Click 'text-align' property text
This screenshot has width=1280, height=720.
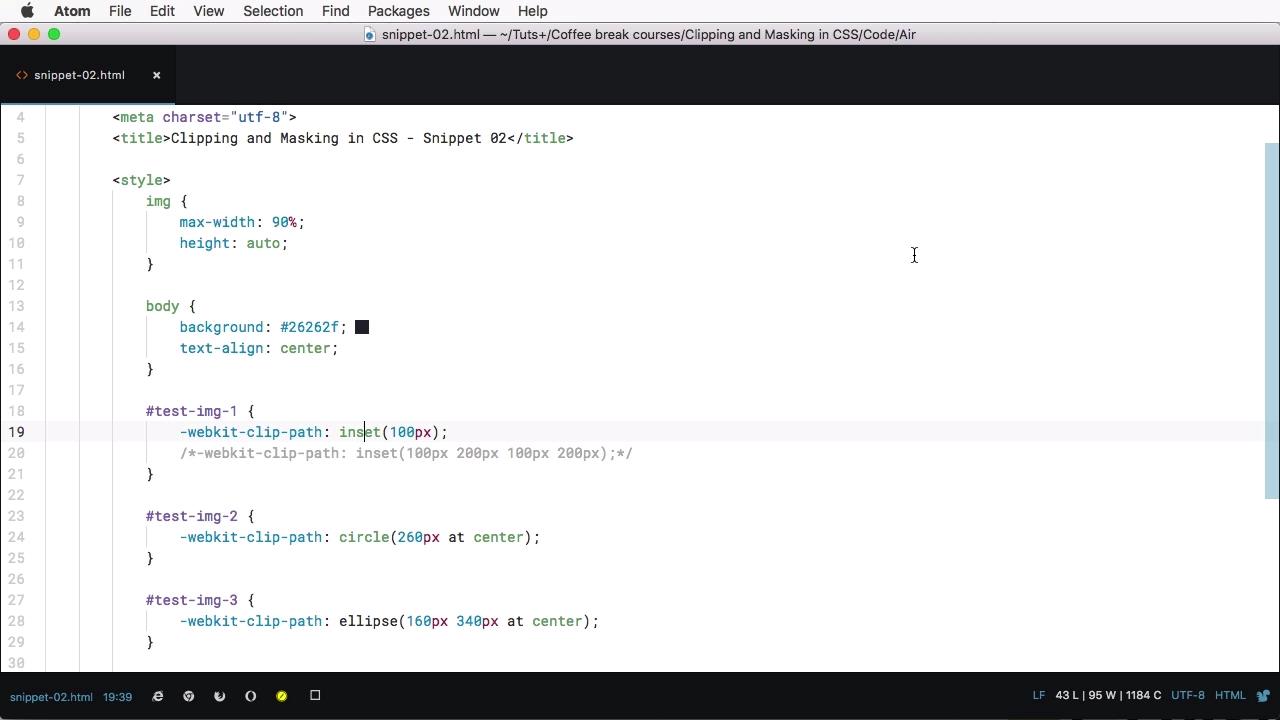[221, 348]
